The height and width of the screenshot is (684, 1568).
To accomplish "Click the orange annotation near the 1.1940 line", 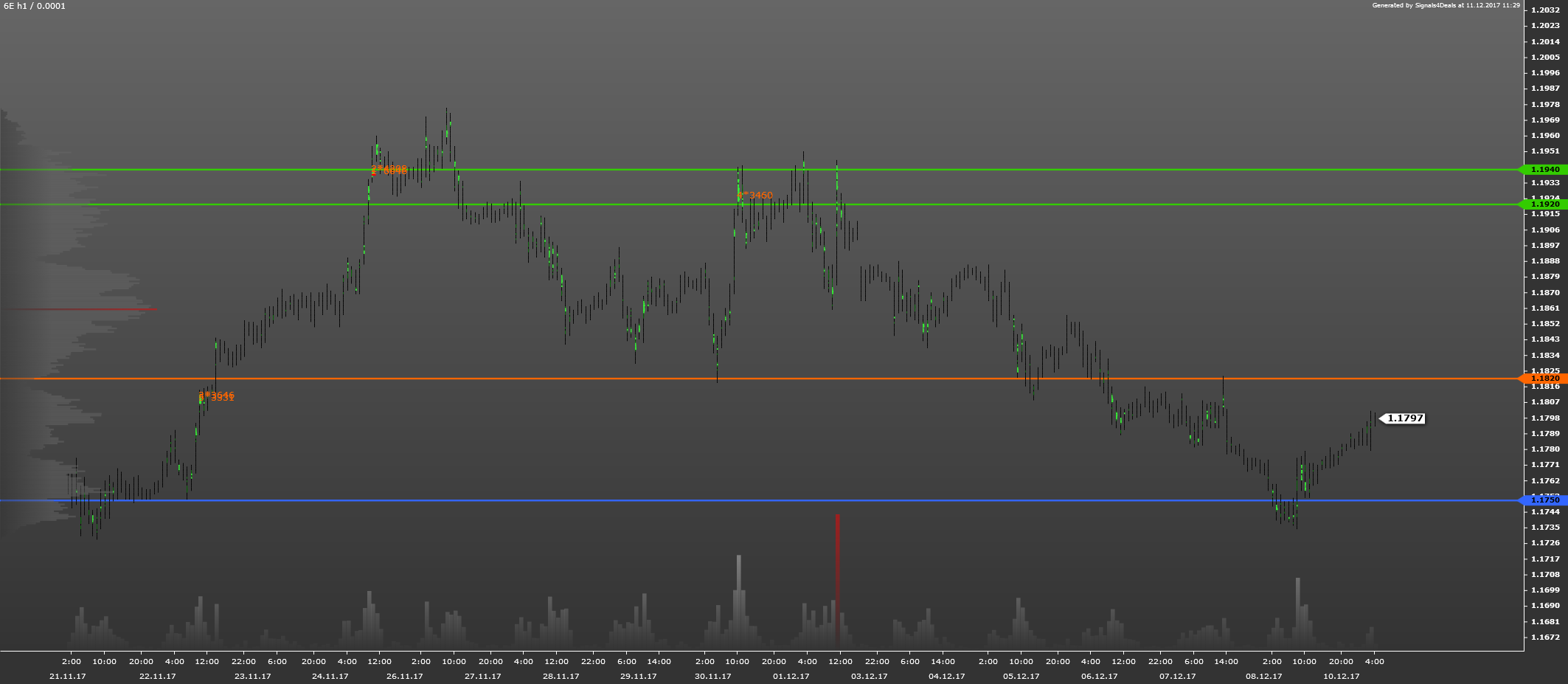I will tap(389, 170).
